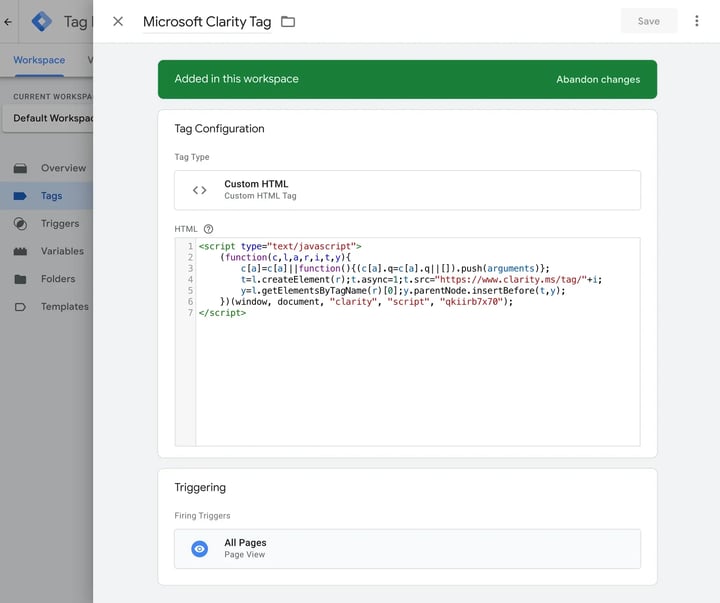
Task: Open the HTML help question mark icon
Action: [x=208, y=229]
